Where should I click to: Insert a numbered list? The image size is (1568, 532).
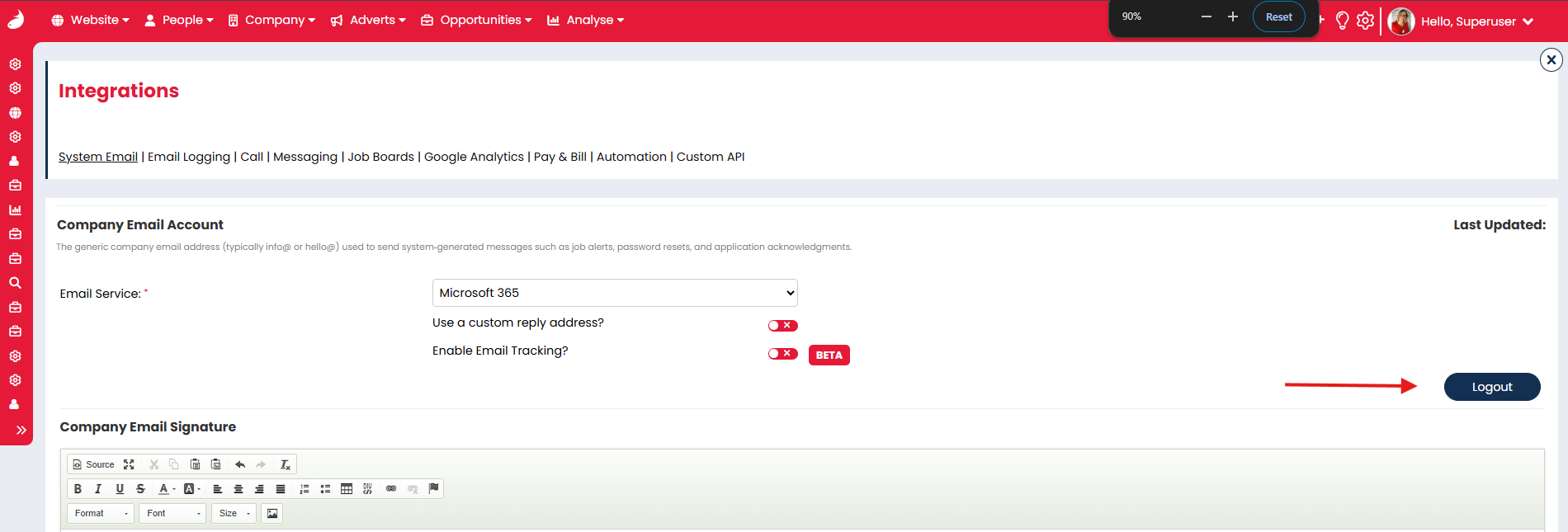click(305, 489)
